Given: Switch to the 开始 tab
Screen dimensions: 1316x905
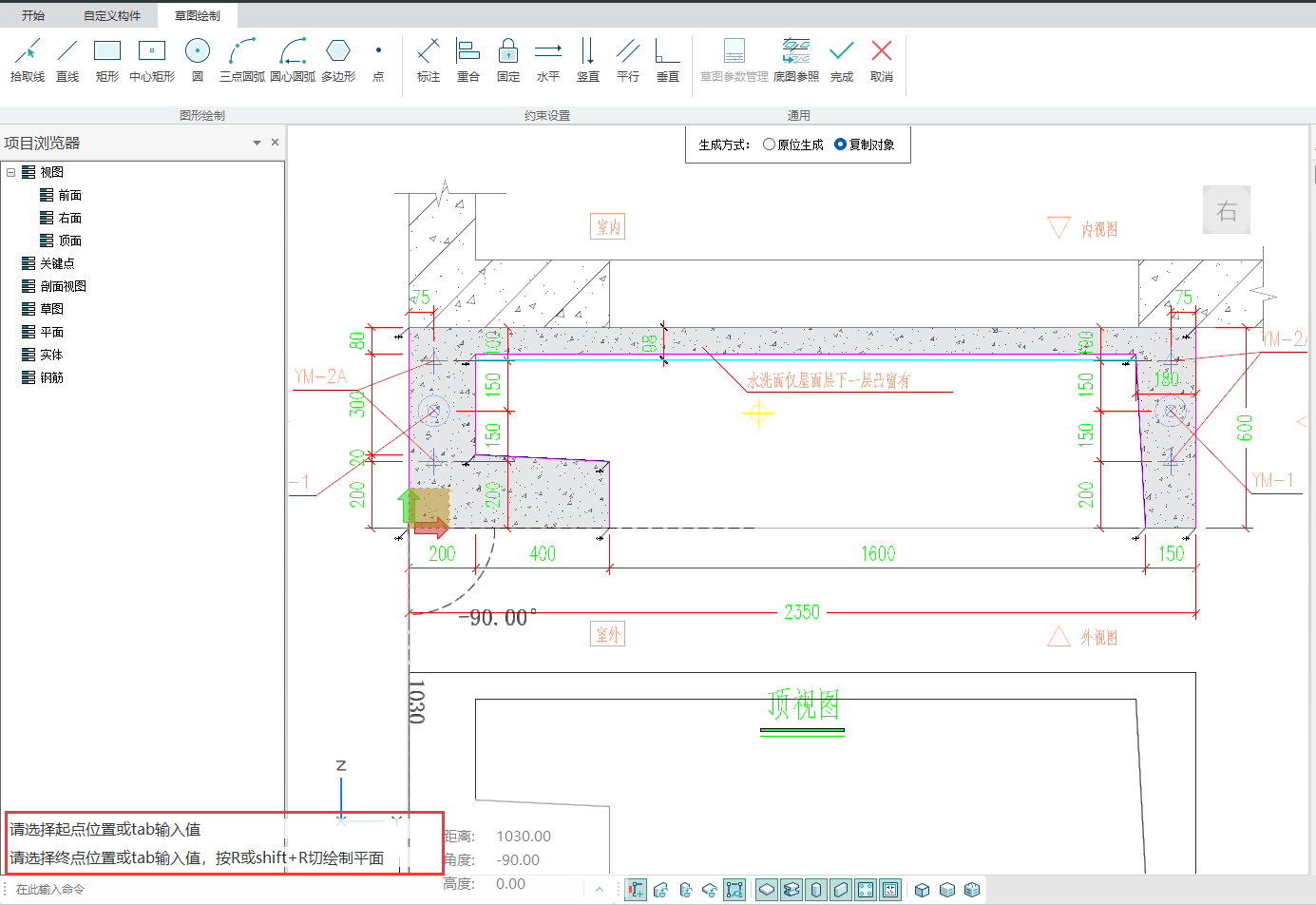Looking at the screenshot, I should (33, 15).
